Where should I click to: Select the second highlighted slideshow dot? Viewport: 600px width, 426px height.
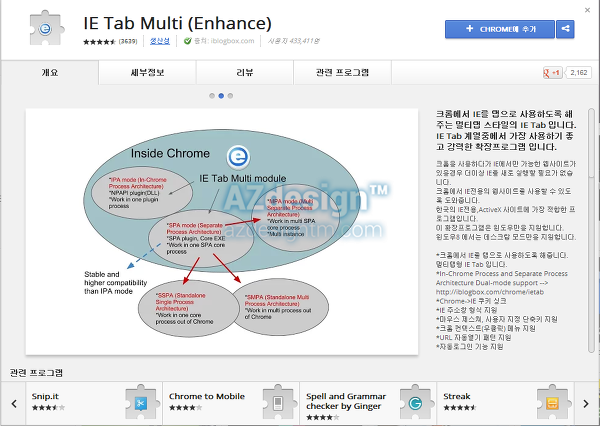pos(221,96)
